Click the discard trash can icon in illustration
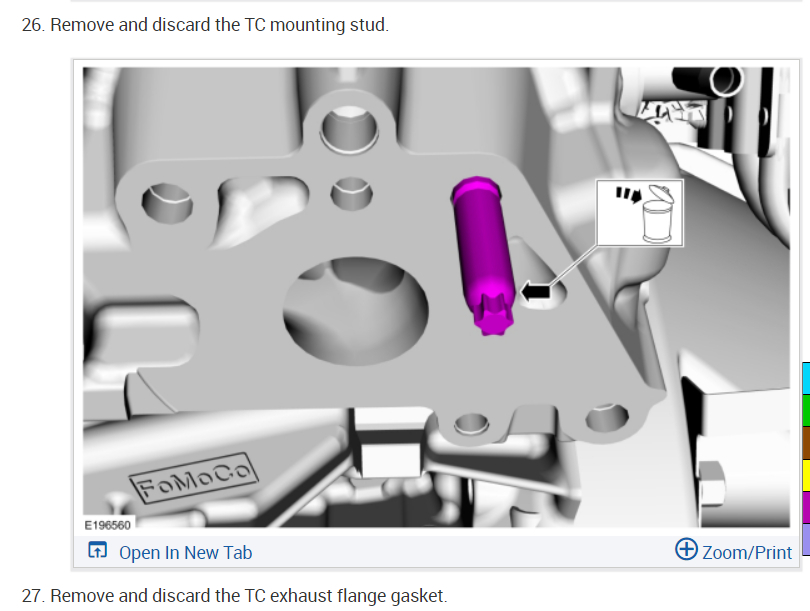This screenshot has height=611, width=810. (657, 214)
